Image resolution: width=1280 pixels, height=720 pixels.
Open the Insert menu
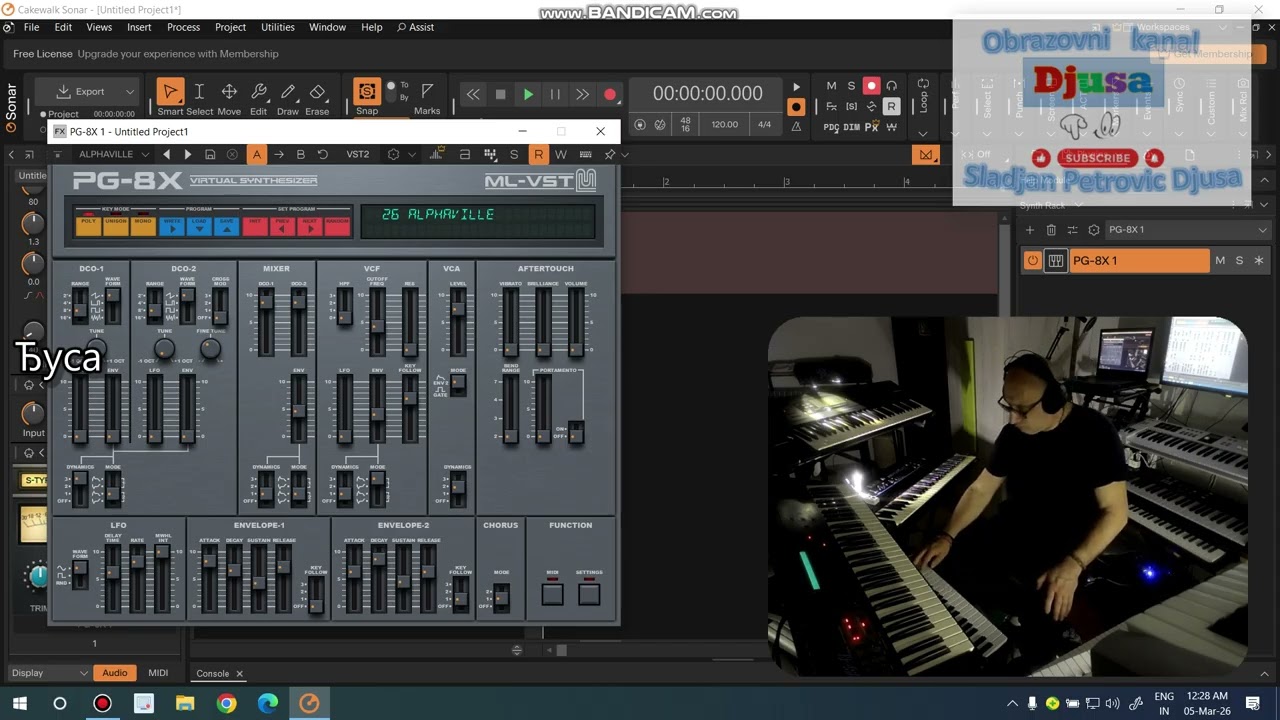[x=139, y=27]
